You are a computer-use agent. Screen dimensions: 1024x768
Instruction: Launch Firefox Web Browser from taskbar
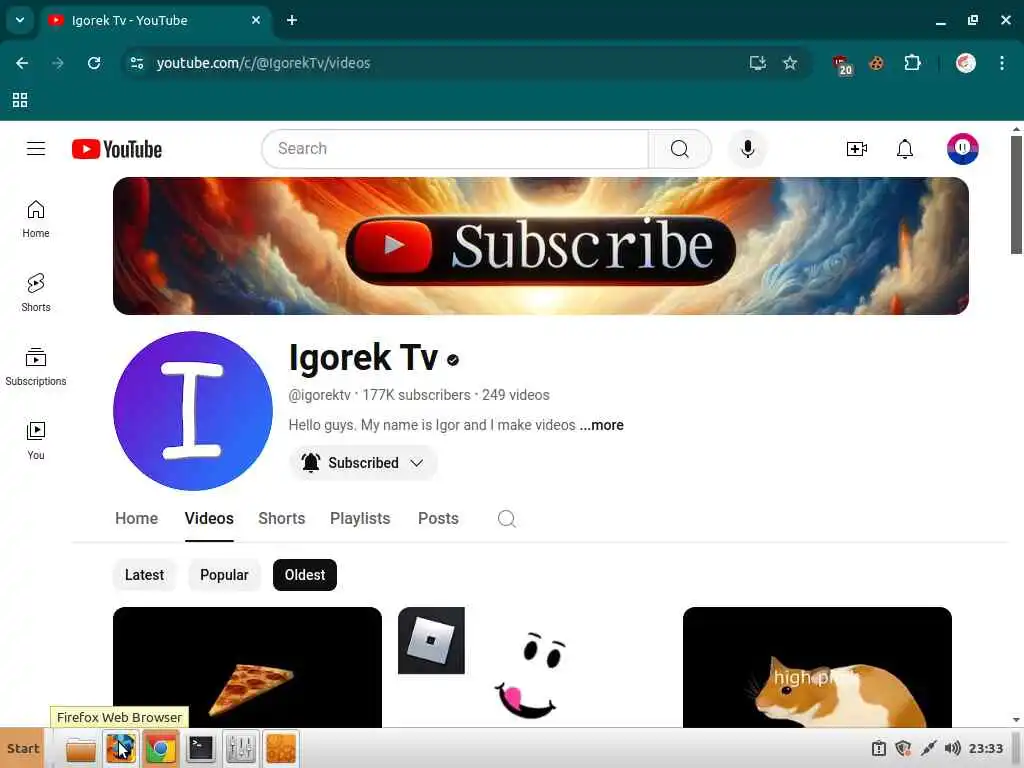(121, 749)
